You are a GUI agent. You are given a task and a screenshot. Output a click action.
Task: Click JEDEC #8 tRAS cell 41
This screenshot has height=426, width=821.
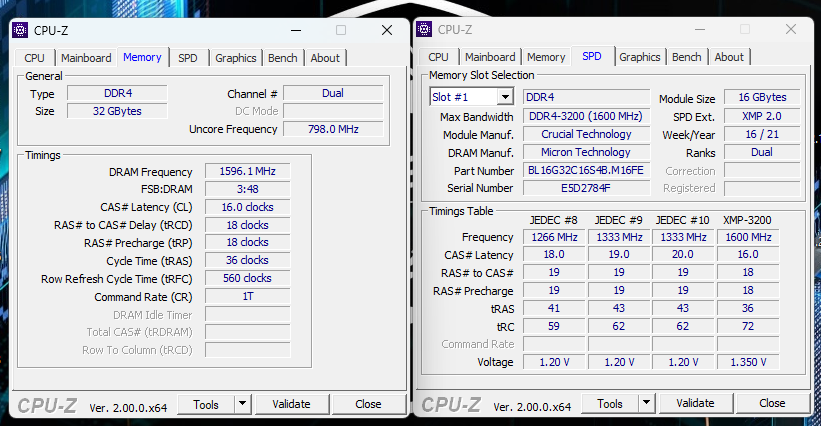point(554,309)
